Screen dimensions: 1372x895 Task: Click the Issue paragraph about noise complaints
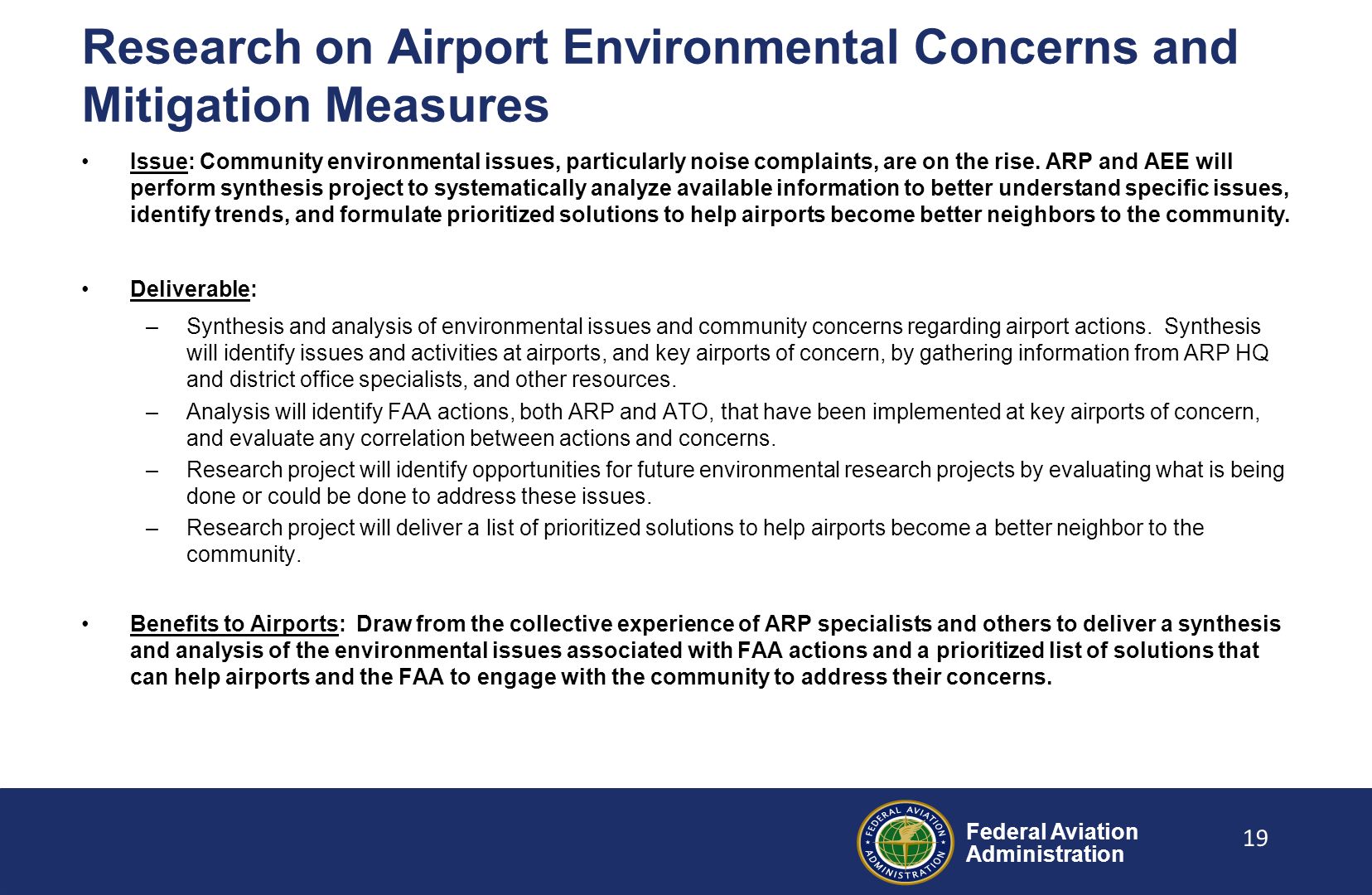pos(710,188)
